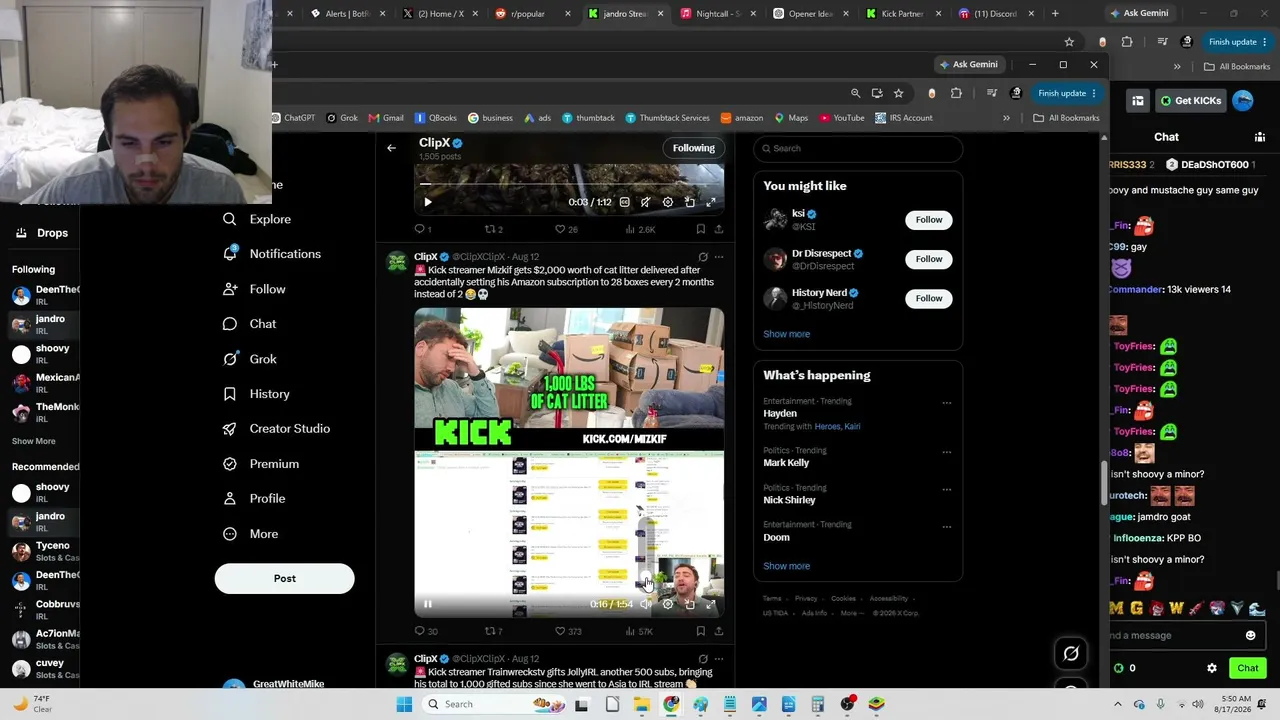Like the post with 373 likes
The width and height of the screenshot is (1280, 720).
(x=568, y=631)
